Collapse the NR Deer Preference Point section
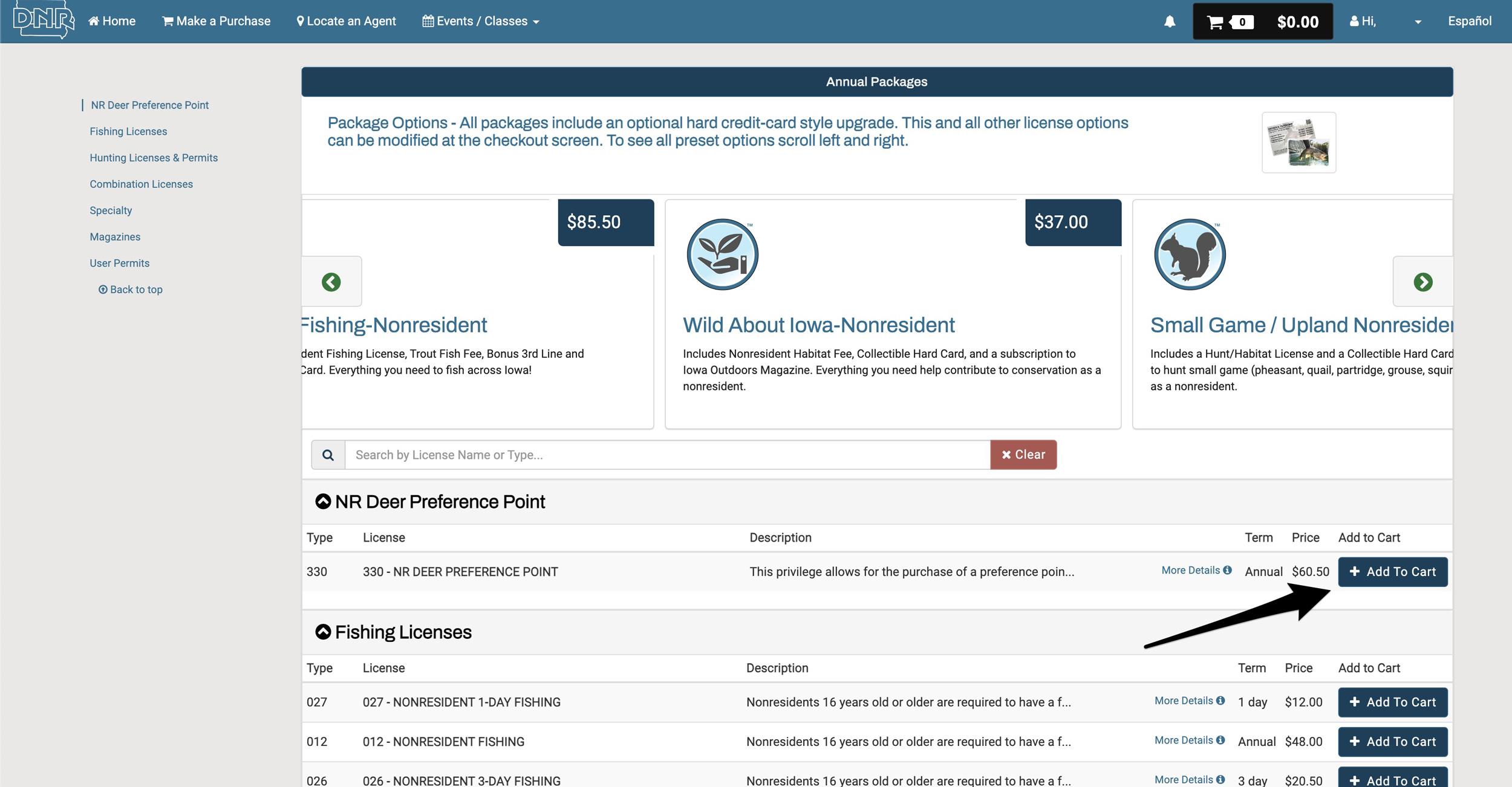 coord(323,501)
